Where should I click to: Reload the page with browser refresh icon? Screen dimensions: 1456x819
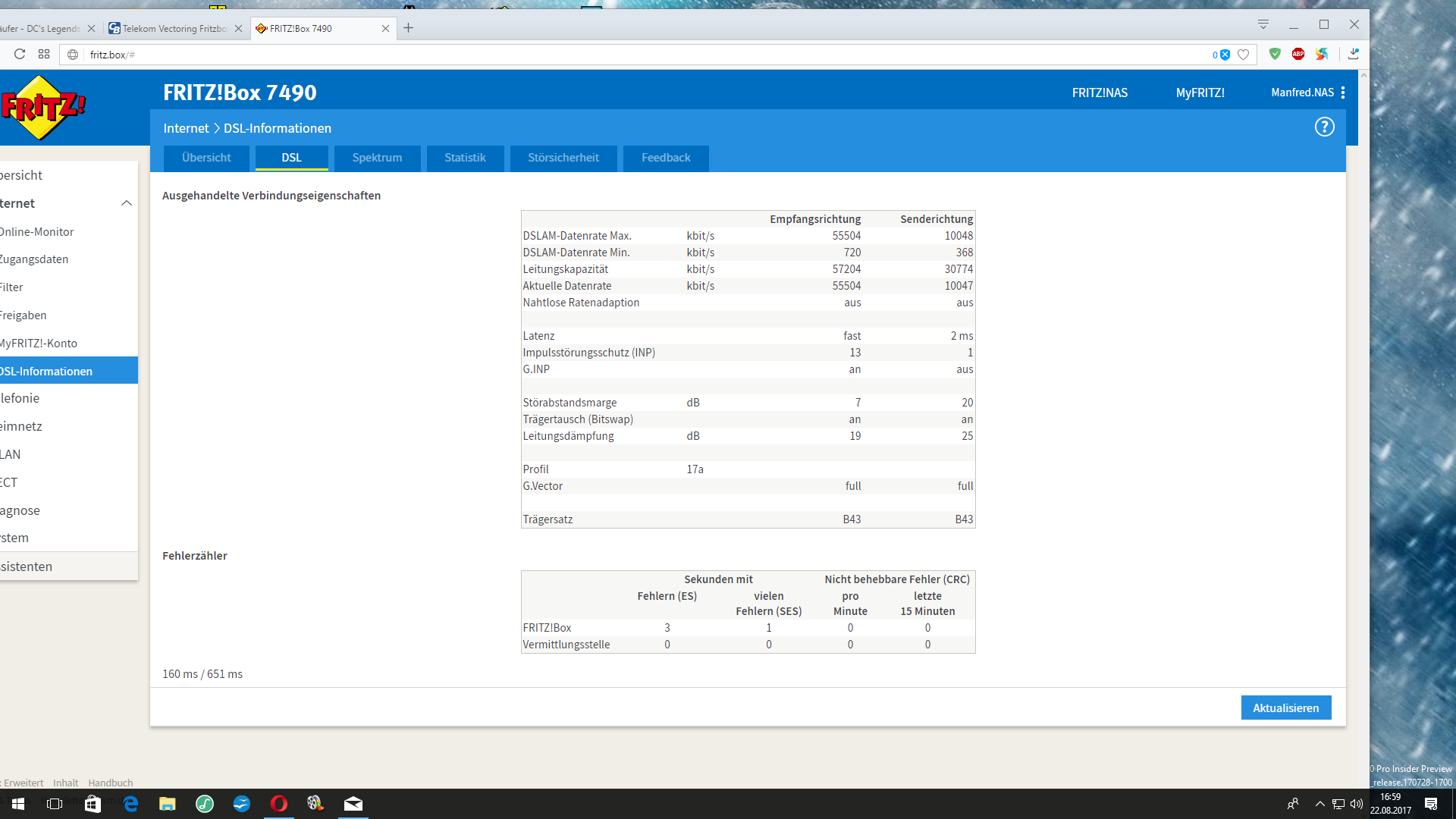20,54
